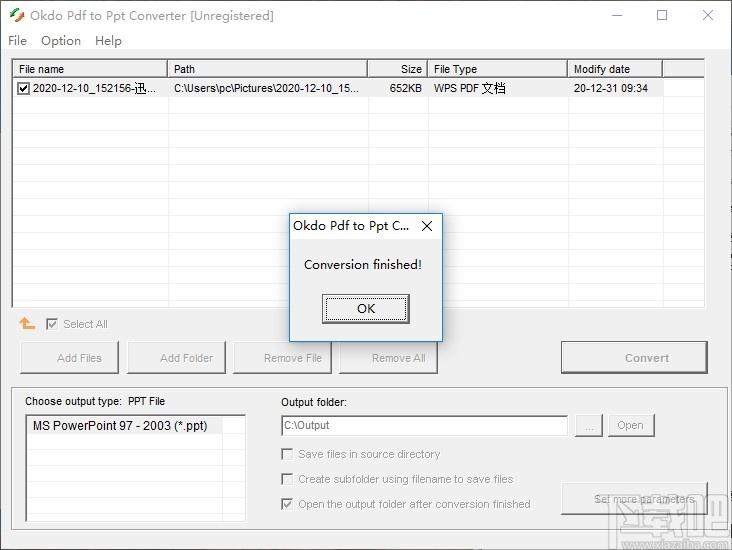732x550 pixels.
Task: Start conversion with the Convert button
Action: click(x=634, y=358)
